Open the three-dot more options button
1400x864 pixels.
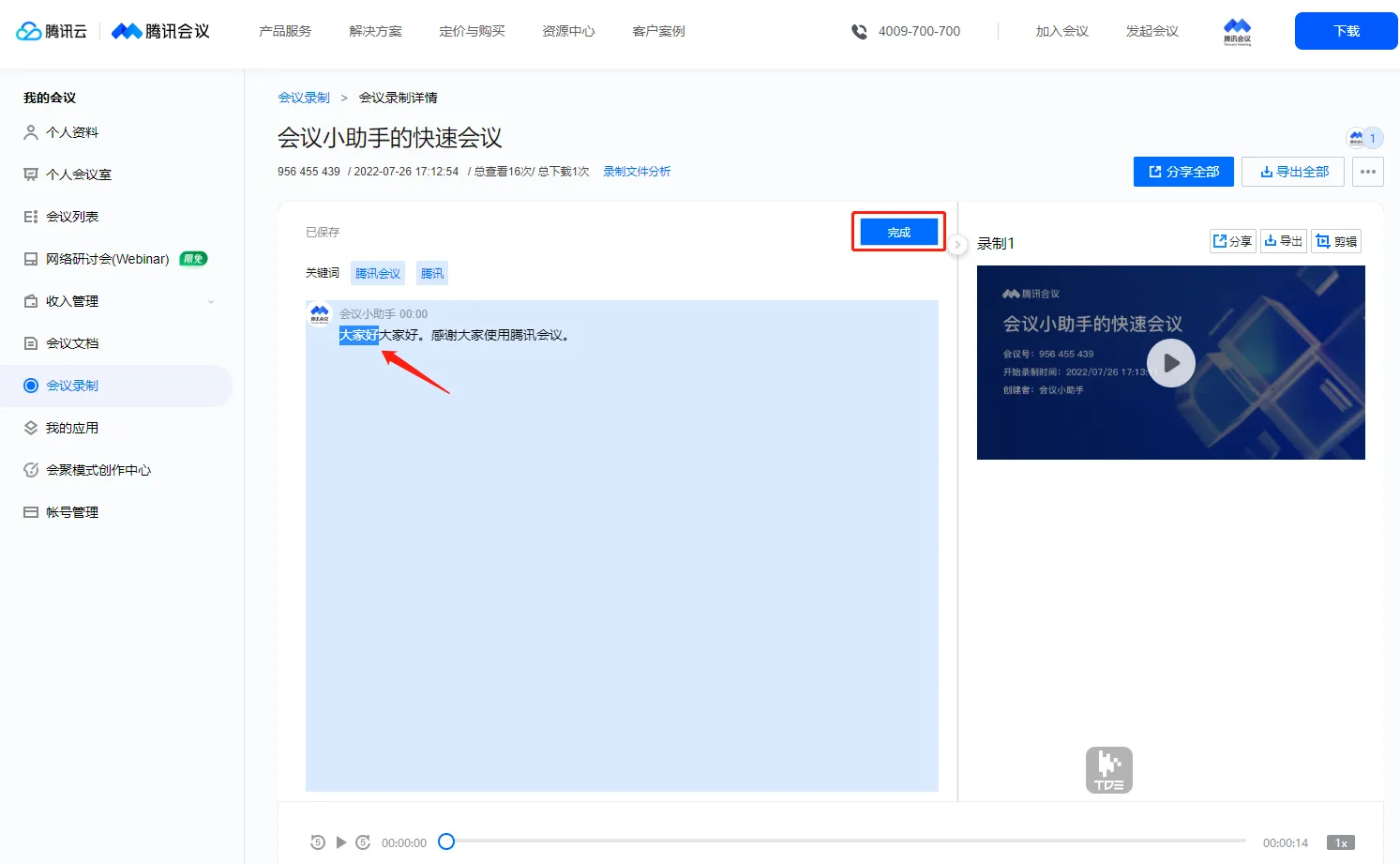[1368, 172]
